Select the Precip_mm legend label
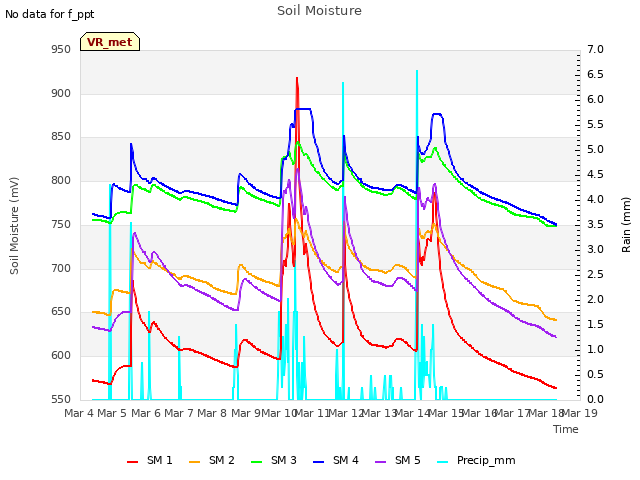The width and height of the screenshot is (640, 480). tap(486, 460)
